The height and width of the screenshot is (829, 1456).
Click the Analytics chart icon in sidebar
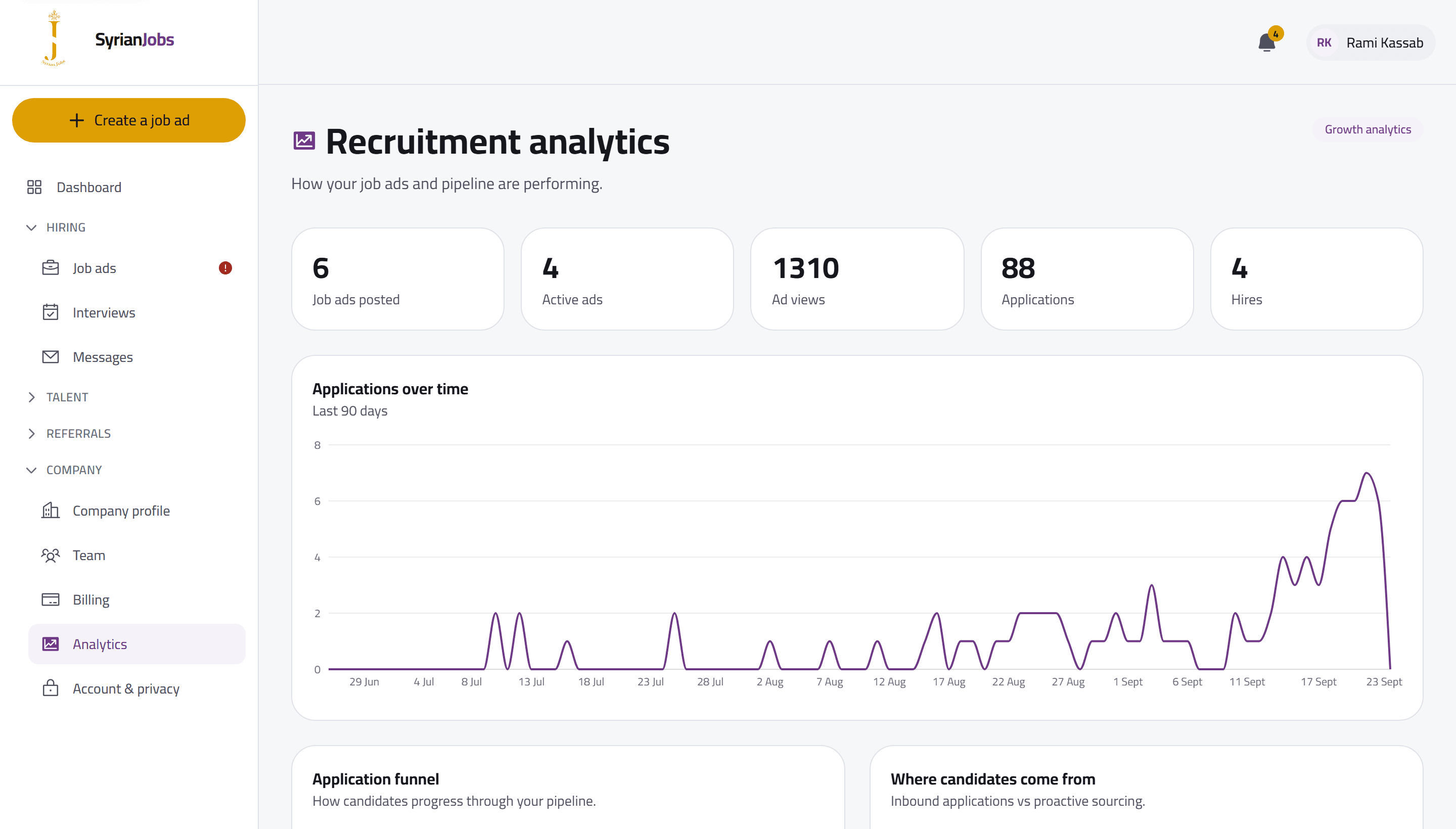tap(50, 643)
